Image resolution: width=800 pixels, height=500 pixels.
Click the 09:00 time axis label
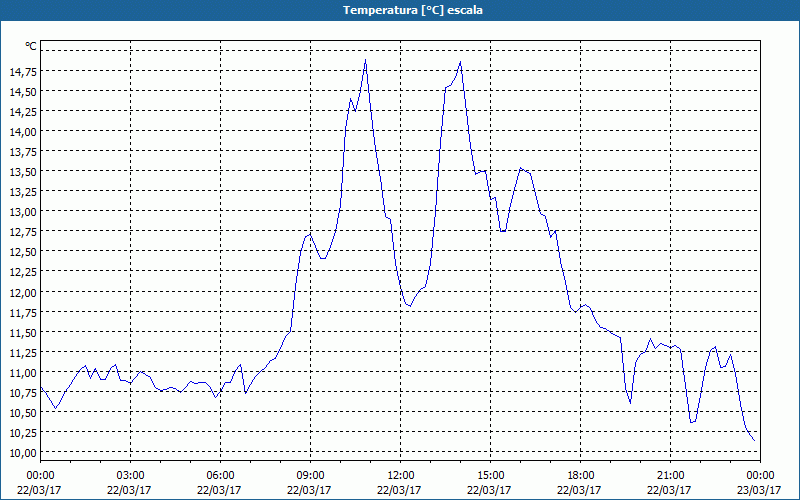point(310,476)
